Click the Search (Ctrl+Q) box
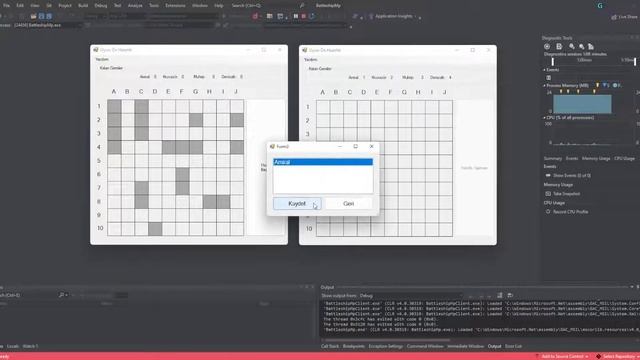The height and width of the screenshot is (360, 640). click(x=267, y=6)
